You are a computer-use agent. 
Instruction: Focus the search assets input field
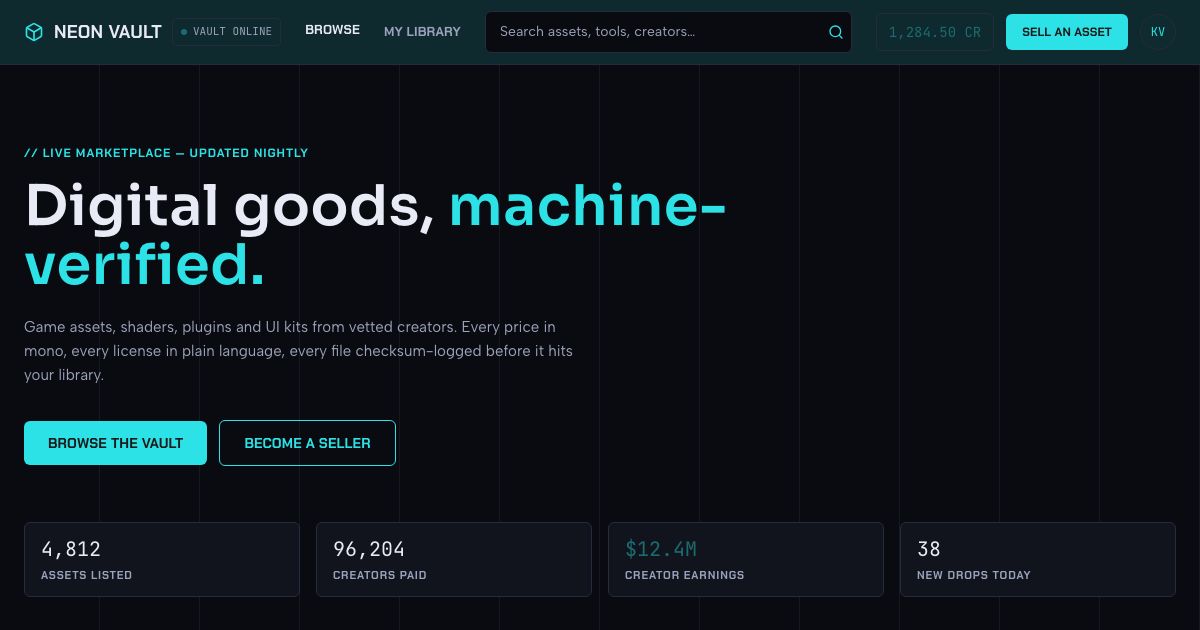click(x=668, y=32)
